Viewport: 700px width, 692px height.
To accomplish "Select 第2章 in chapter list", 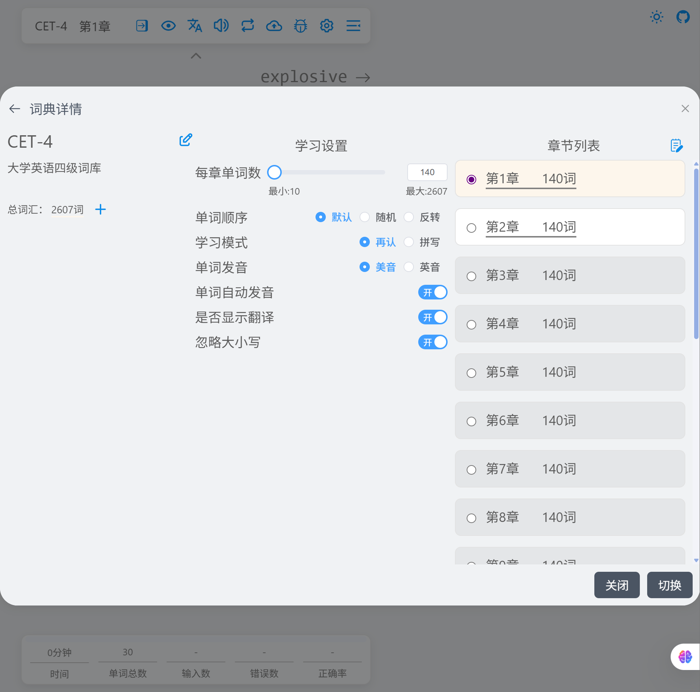I will click(x=570, y=227).
